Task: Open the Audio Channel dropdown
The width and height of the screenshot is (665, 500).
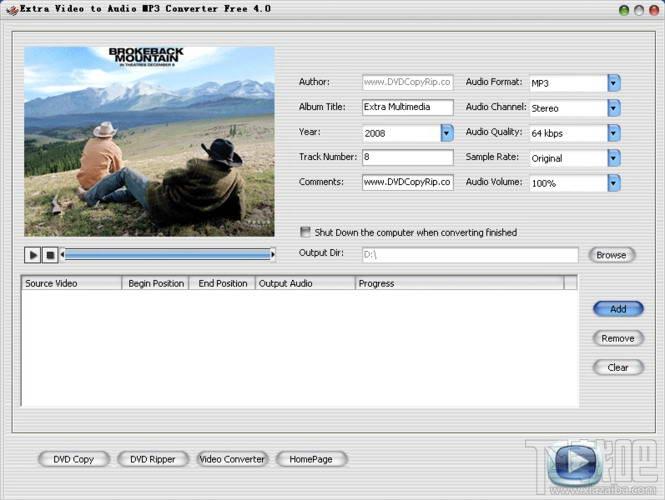Action: click(614, 108)
